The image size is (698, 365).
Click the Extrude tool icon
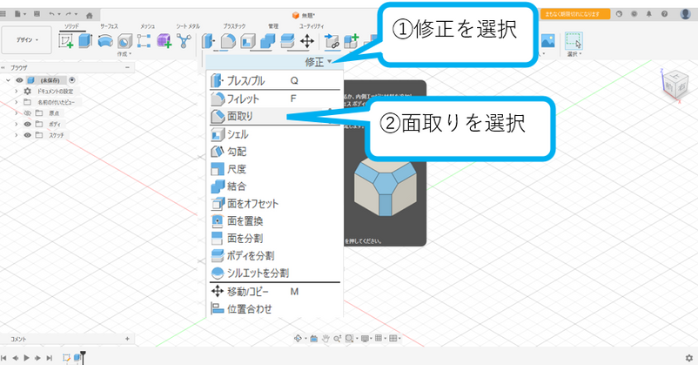tap(85, 41)
